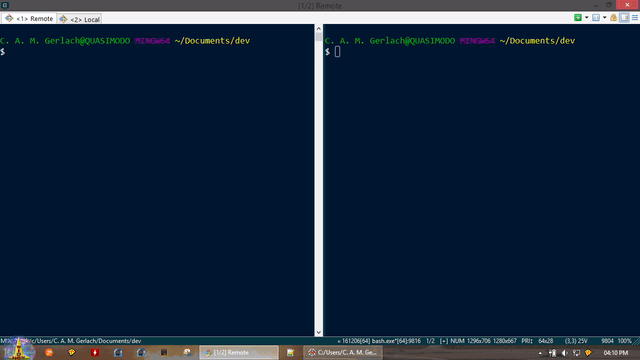This screenshot has width=640, height=360.
Task: Open the orange round taskbar icon
Action: coord(49,352)
